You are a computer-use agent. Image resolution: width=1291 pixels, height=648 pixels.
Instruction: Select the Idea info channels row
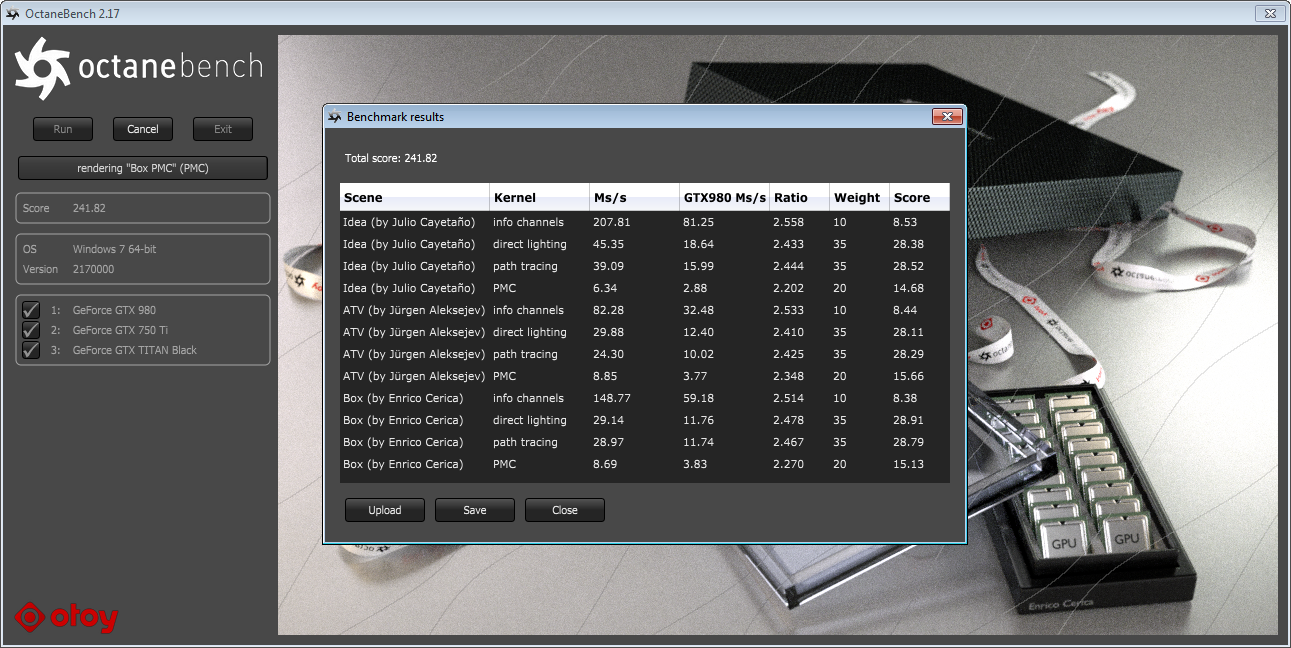pyautogui.click(x=645, y=222)
